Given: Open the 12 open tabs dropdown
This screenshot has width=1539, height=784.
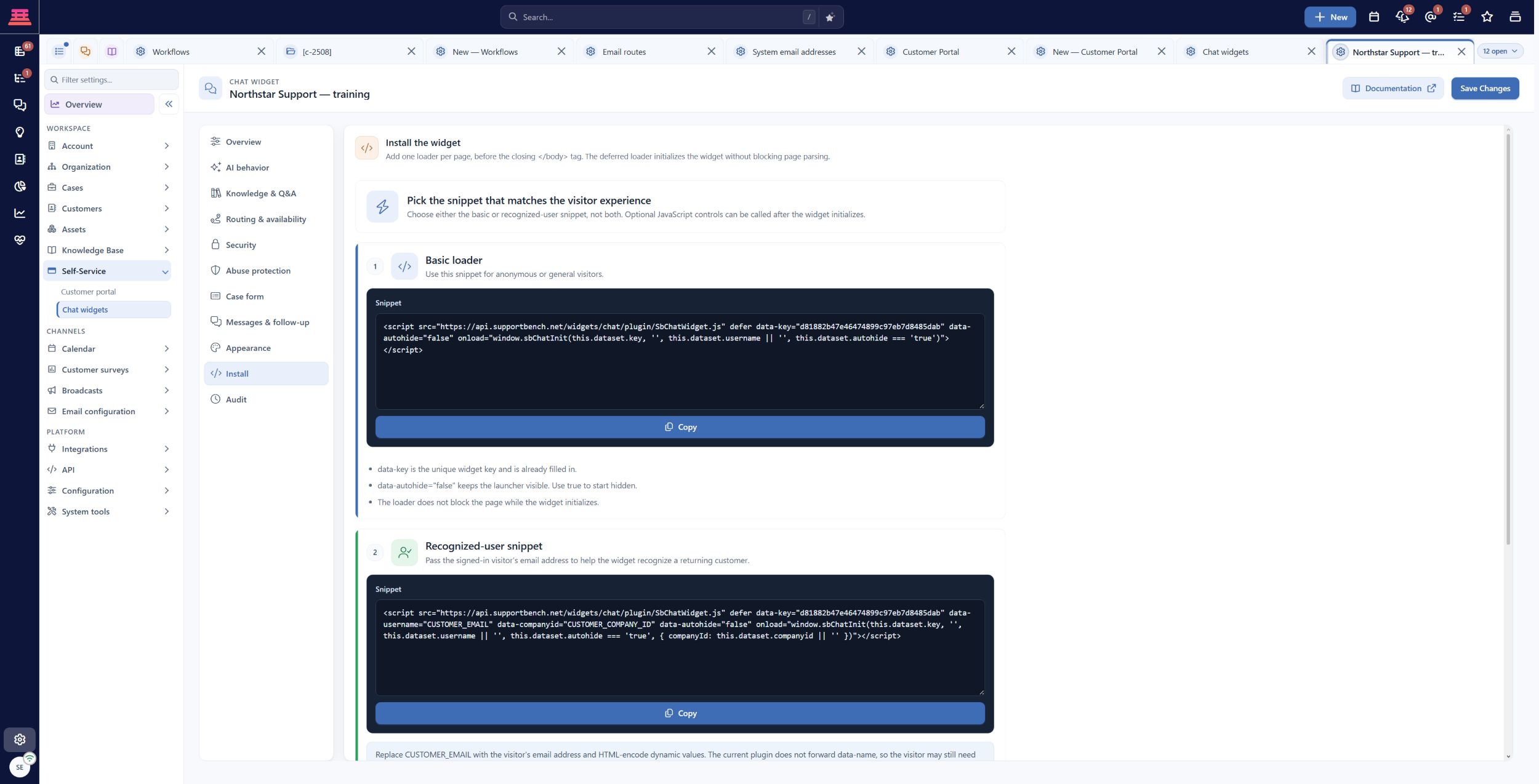Looking at the screenshot, I should tap(1500, 51).
